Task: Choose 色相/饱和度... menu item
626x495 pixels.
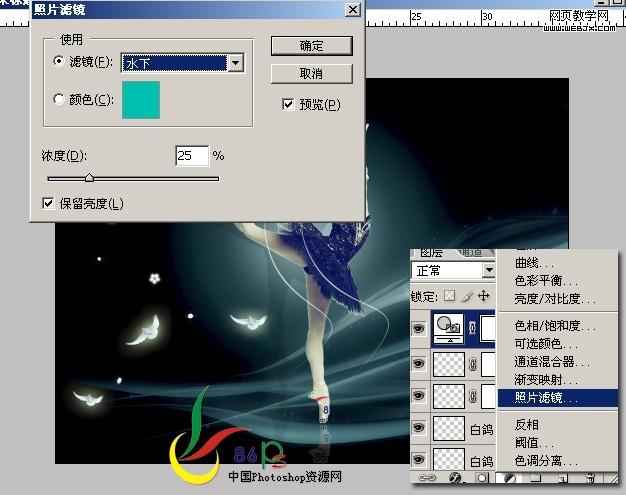Action: tap(555, 326)
